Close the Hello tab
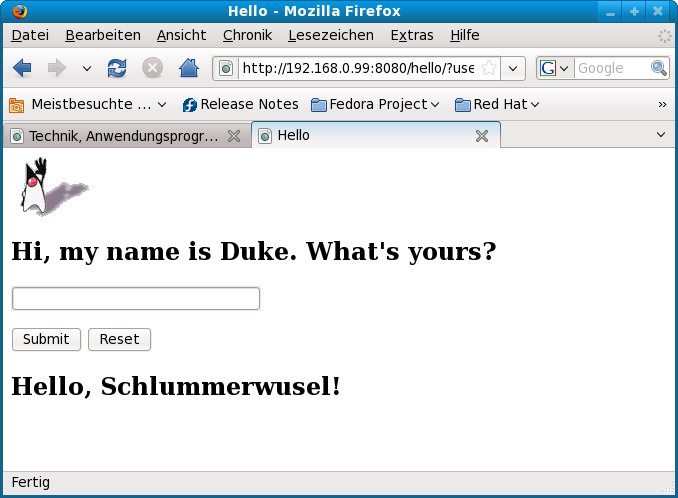The width and height of the screenshot is (678, 498). [x=481, y=136]
